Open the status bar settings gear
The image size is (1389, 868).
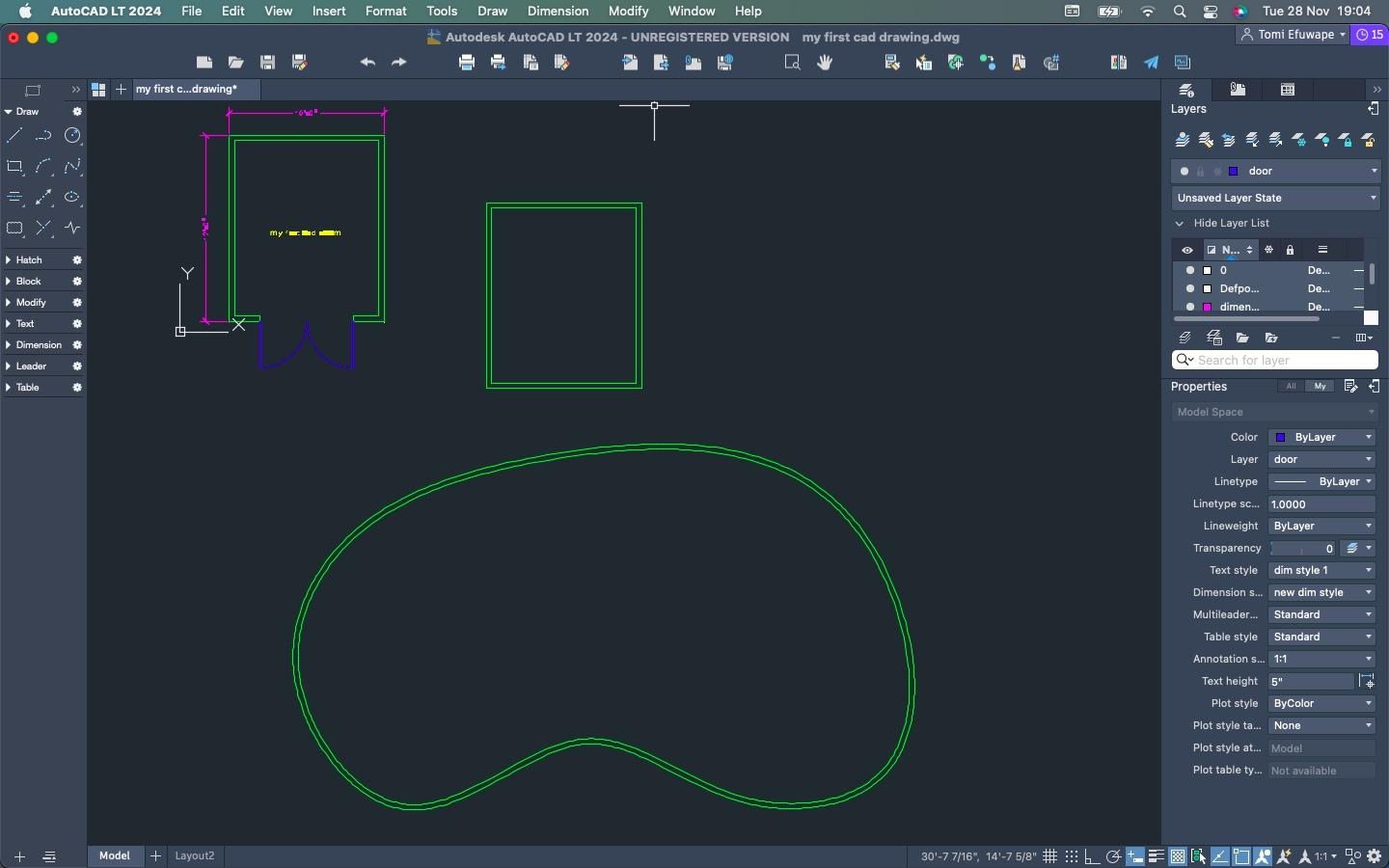pos(1375,856)
